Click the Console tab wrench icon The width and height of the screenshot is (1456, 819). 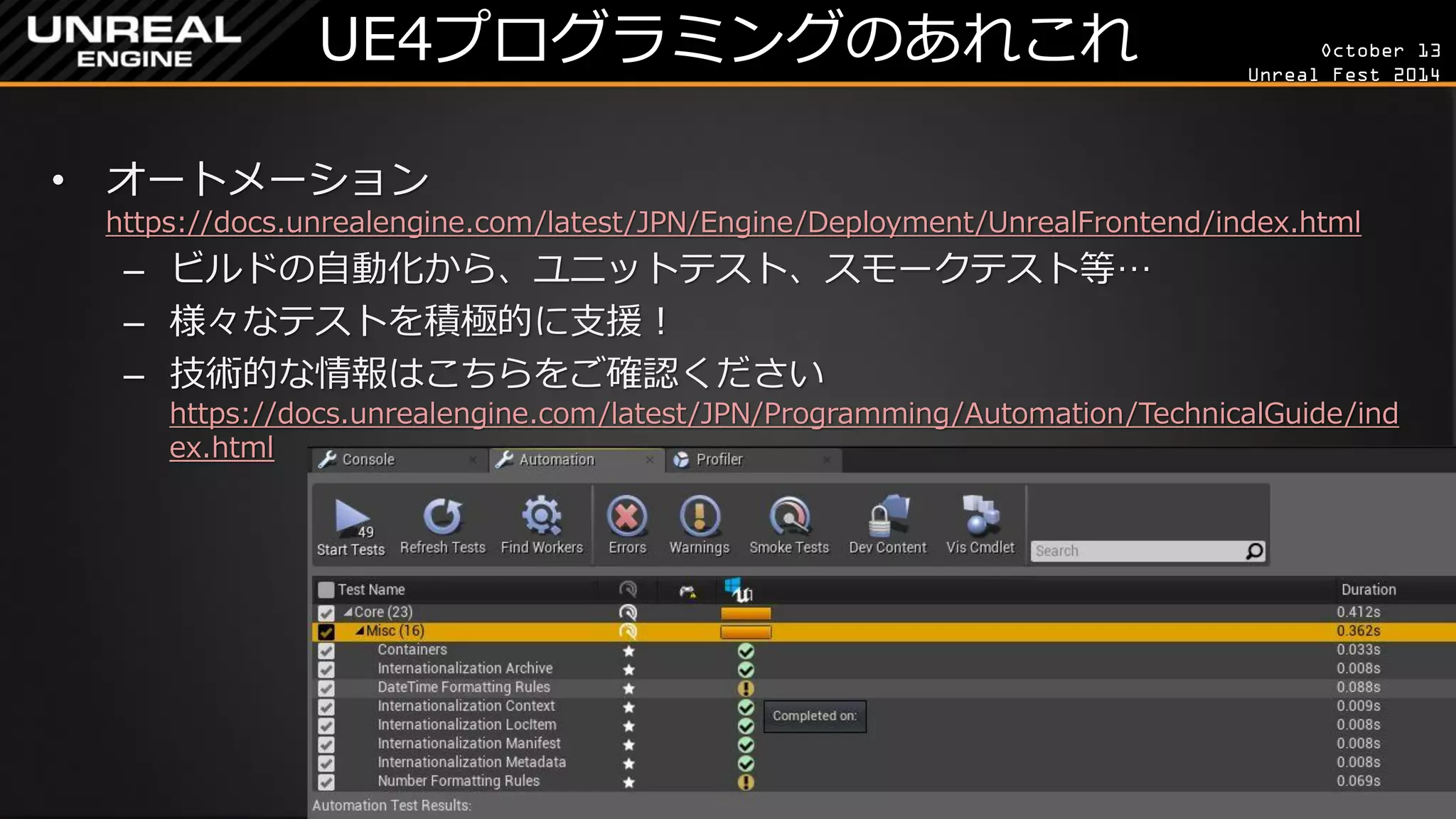tap(327, 459)
